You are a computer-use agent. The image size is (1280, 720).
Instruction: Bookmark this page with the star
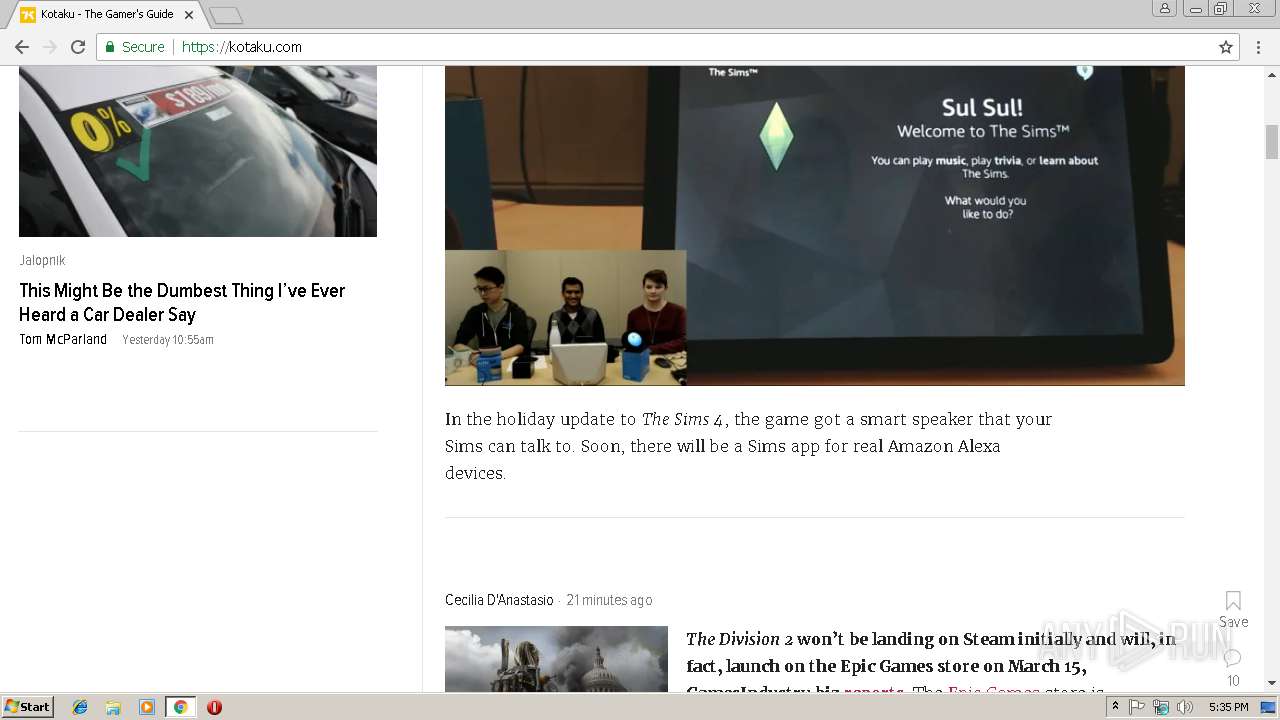point(1226,47)
